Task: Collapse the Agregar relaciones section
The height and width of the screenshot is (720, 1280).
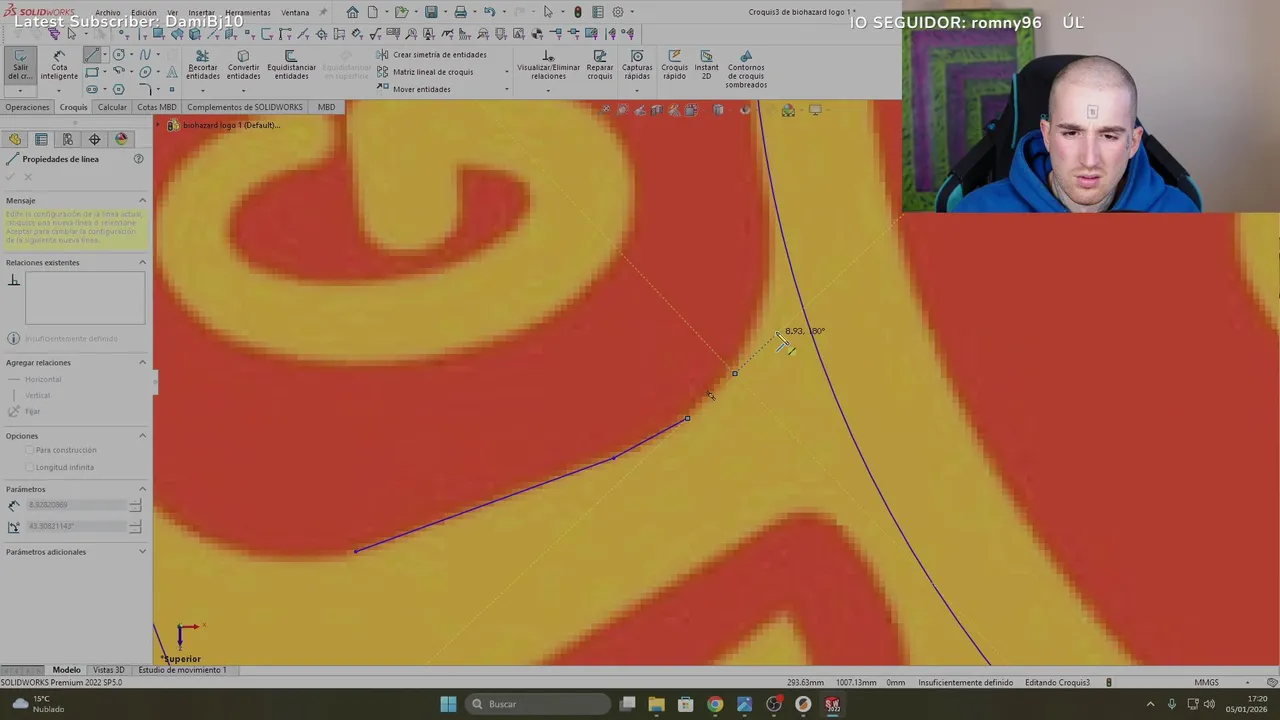Action: (142, 363)
